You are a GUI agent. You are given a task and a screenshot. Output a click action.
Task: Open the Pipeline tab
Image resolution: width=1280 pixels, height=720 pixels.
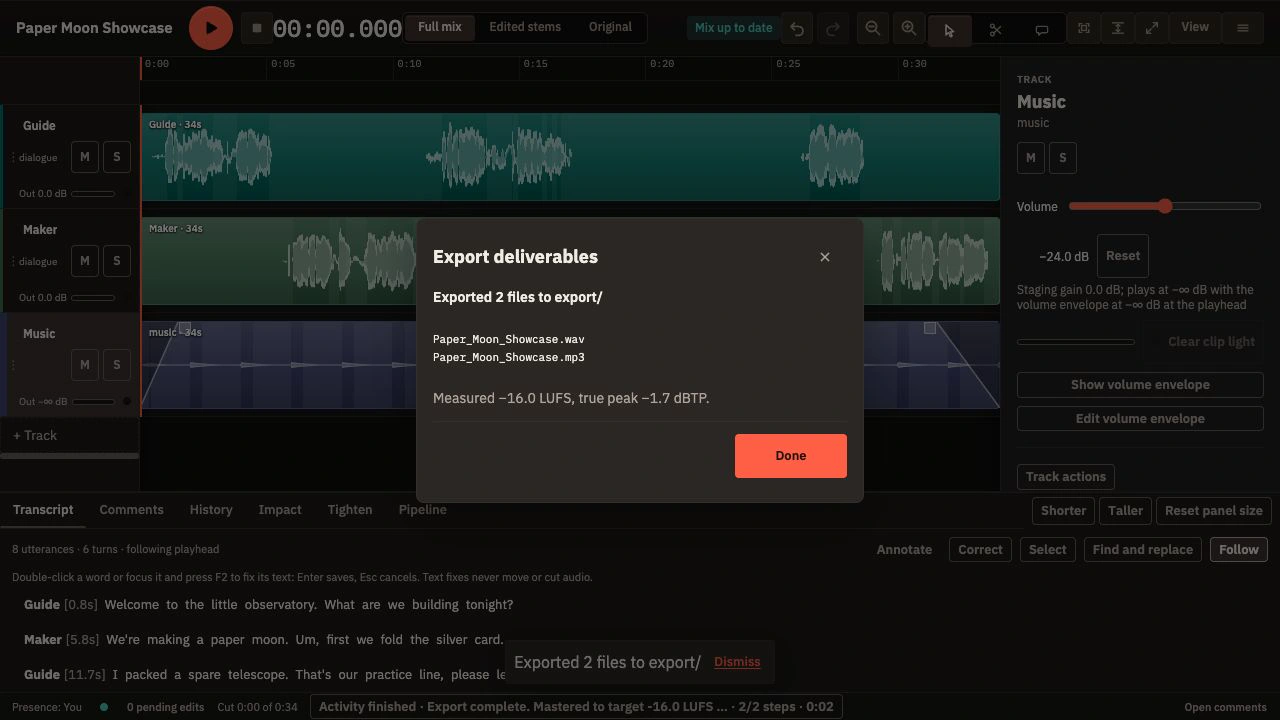pyautogui.click(x=423, y=510)
